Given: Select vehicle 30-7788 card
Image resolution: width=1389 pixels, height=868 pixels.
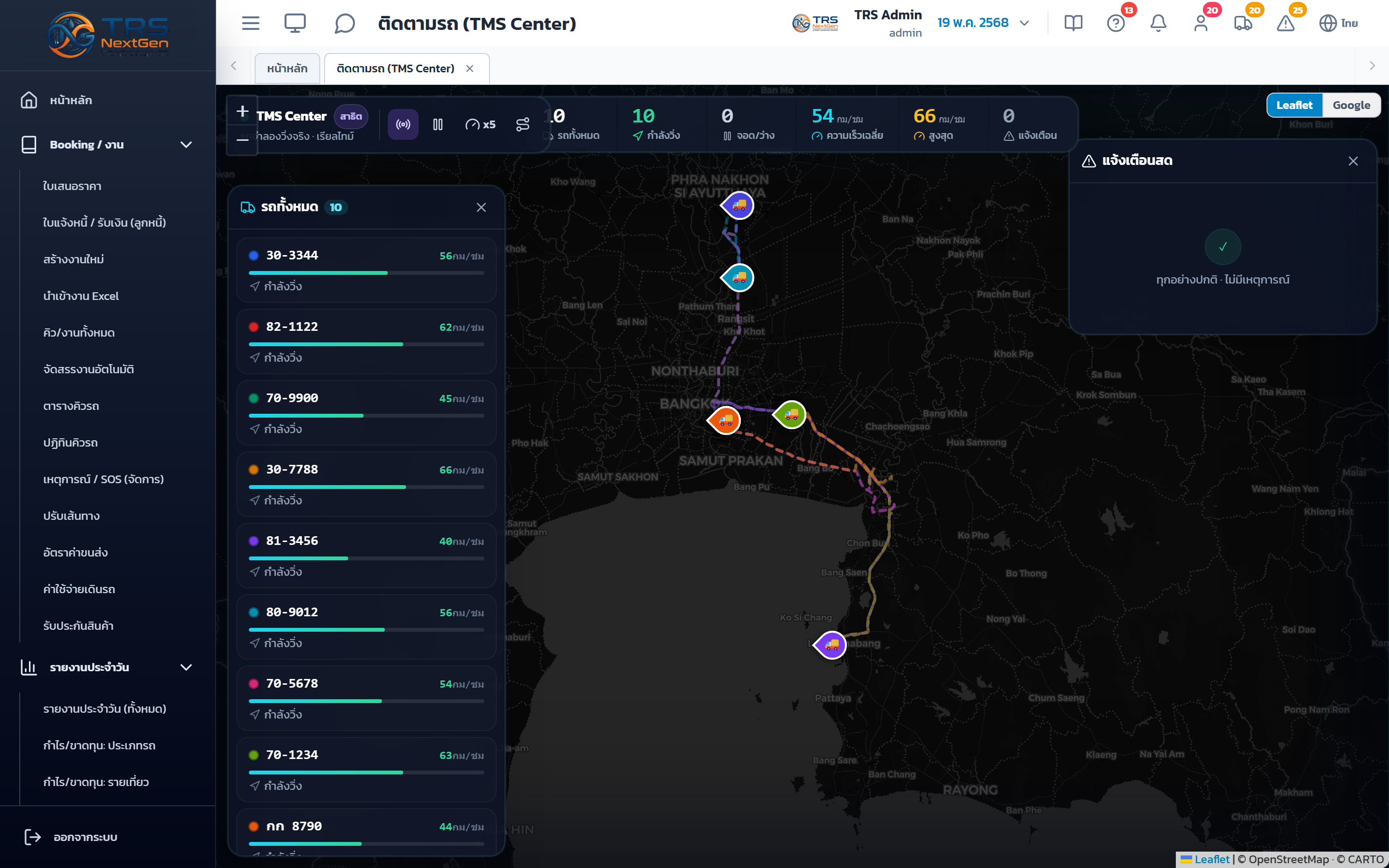Looking at the screenshot, I should [x=366, y=484].
